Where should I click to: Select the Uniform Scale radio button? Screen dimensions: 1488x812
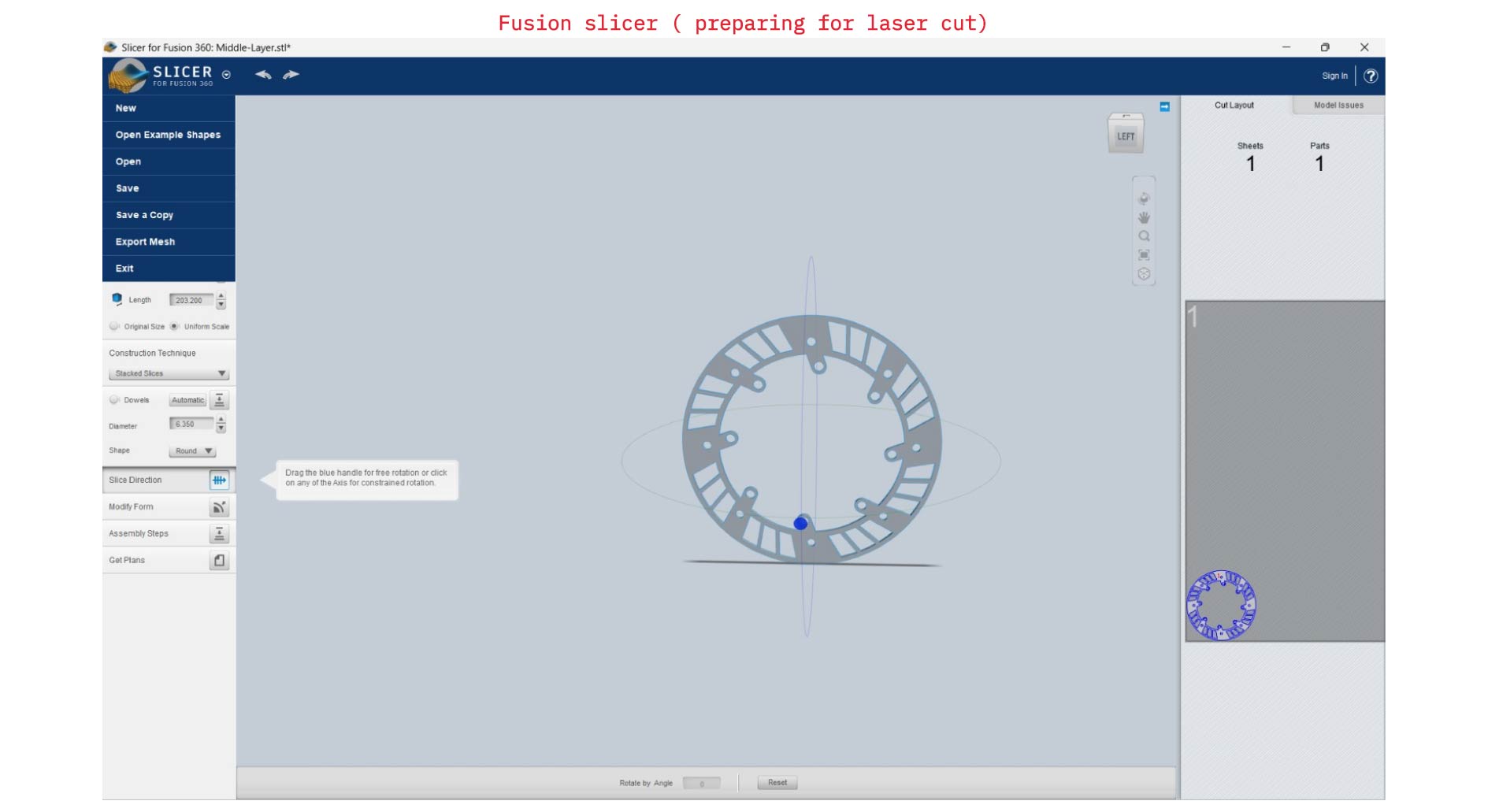point(175,326)
